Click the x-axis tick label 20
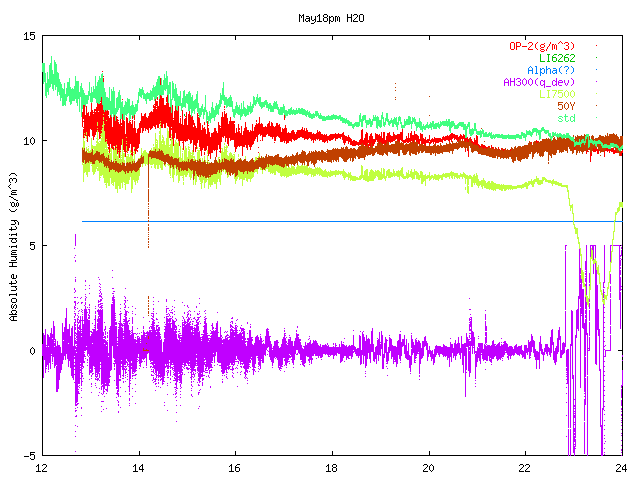The width and height of the screenshot is (640, 480). tap(428, 468)
